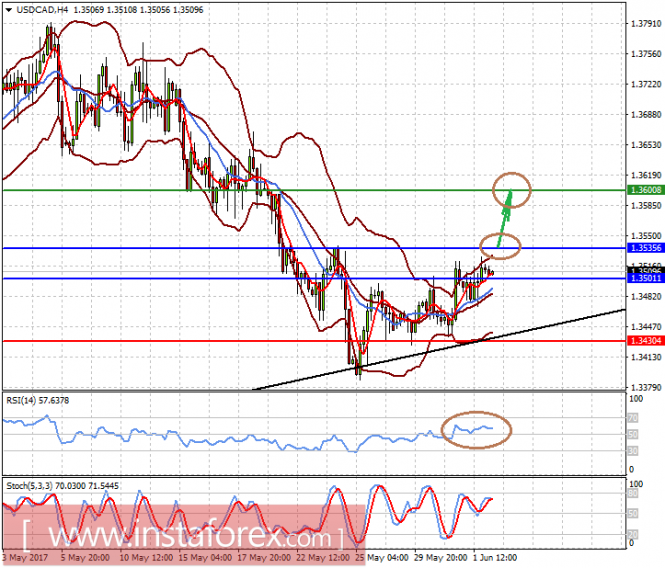
Task: Click the brown ellipse in RSI panel
Action: (476, 429)
